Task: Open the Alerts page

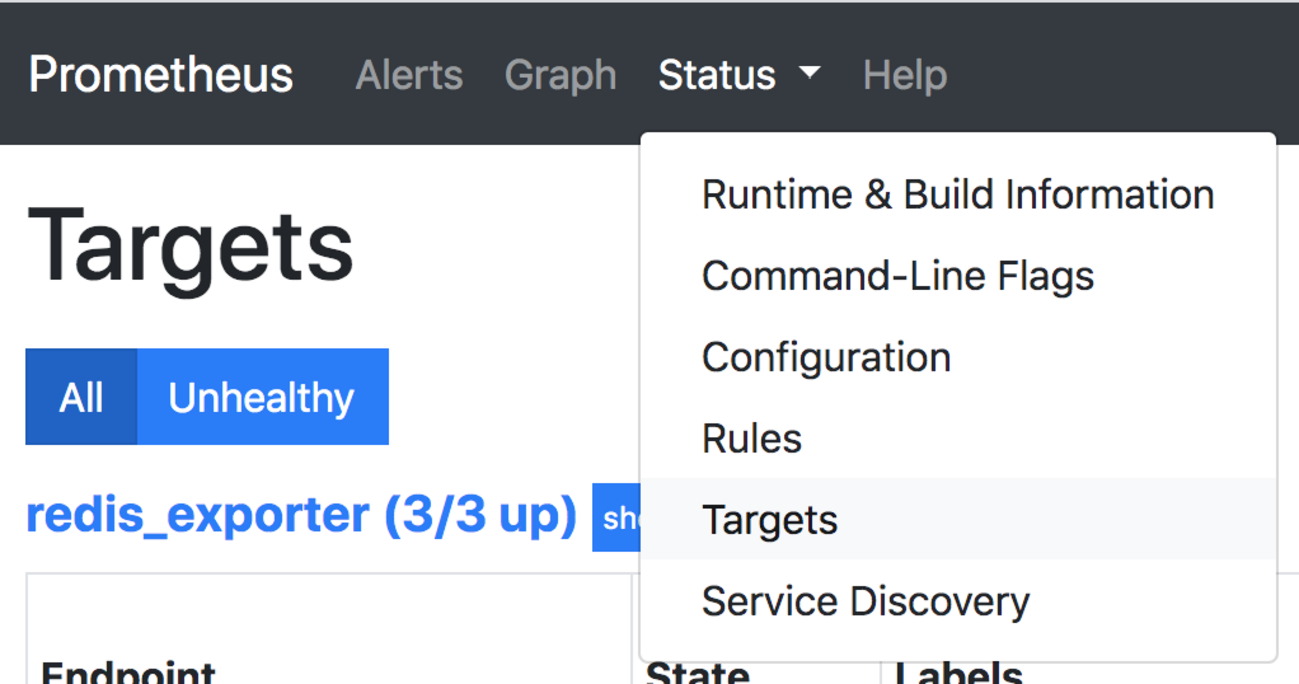Action: (x=409, y=75)
